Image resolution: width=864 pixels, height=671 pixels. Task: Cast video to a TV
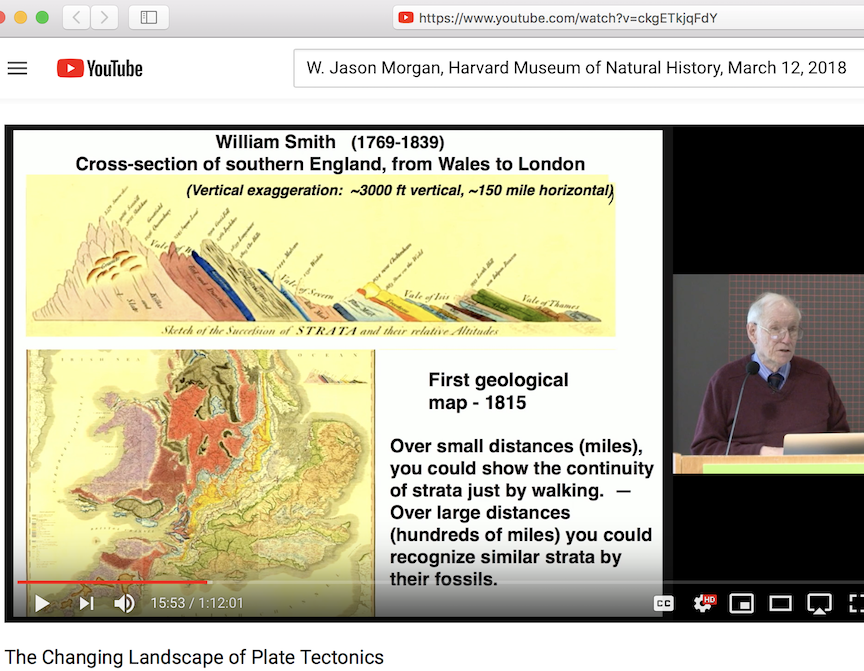[820, 604]
